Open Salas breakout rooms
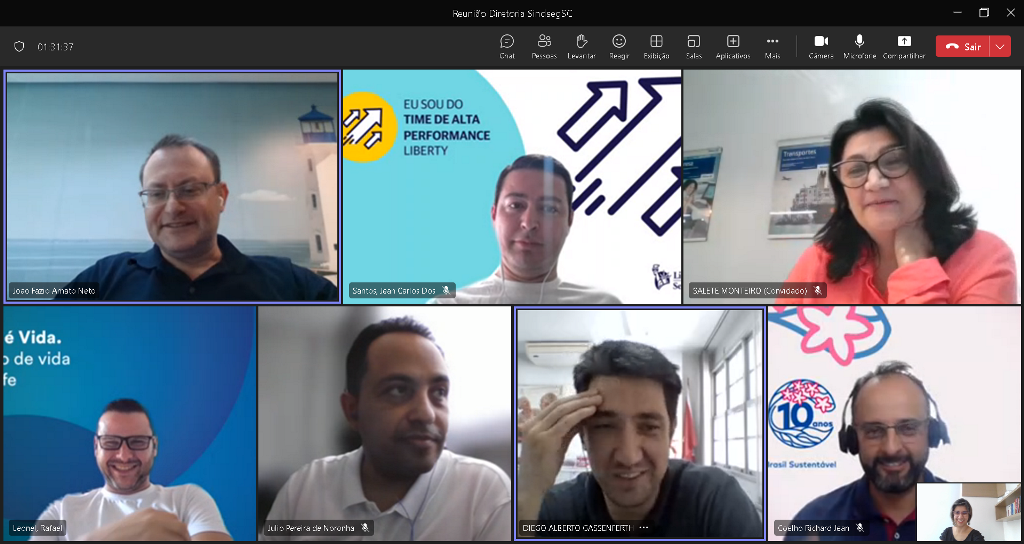Image resolution: width=1024 pixels, height=544 pixels. 694,46
